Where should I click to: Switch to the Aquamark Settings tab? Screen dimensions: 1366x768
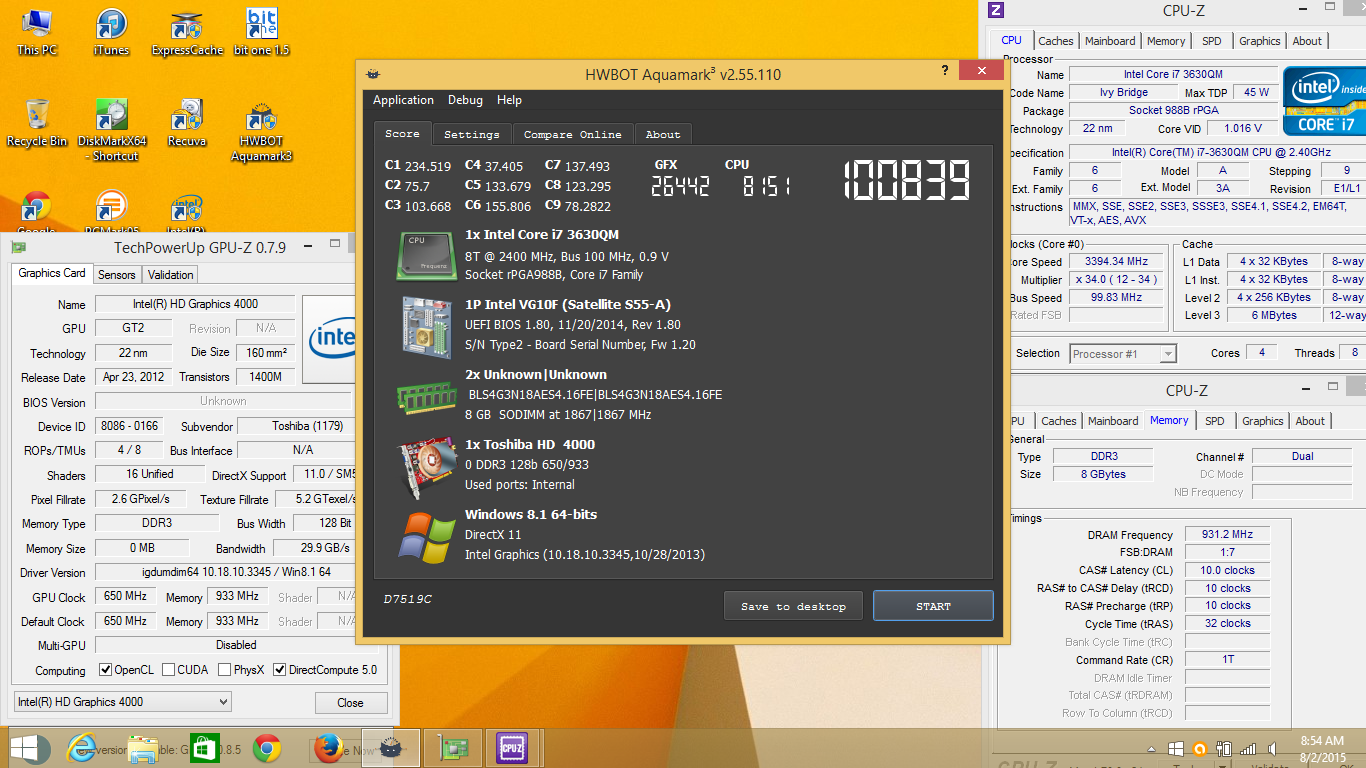pyautogui.click(x=472, y=134)
